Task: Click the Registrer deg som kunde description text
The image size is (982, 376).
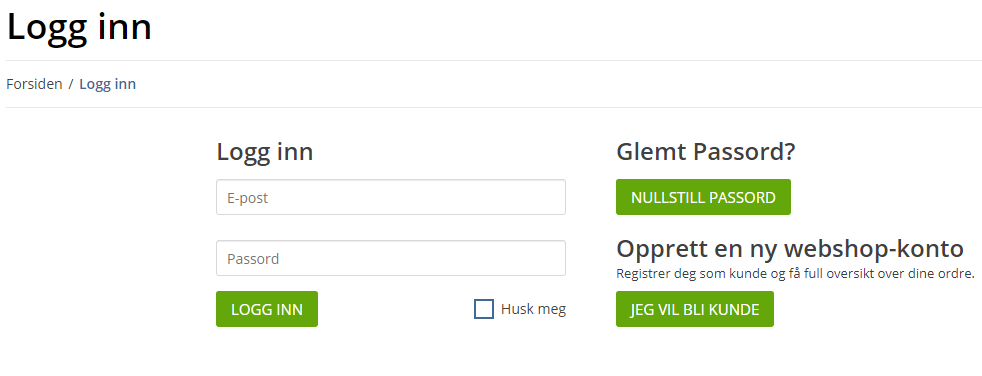Action: pos(795,274)
